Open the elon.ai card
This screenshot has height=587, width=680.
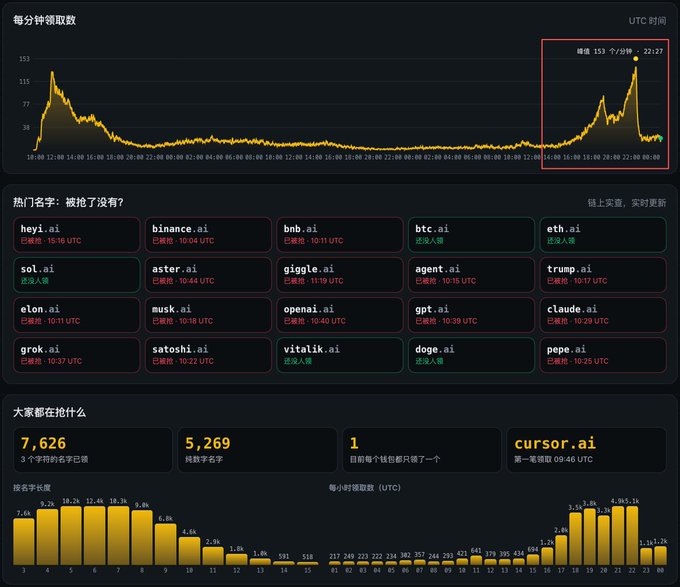76,315
